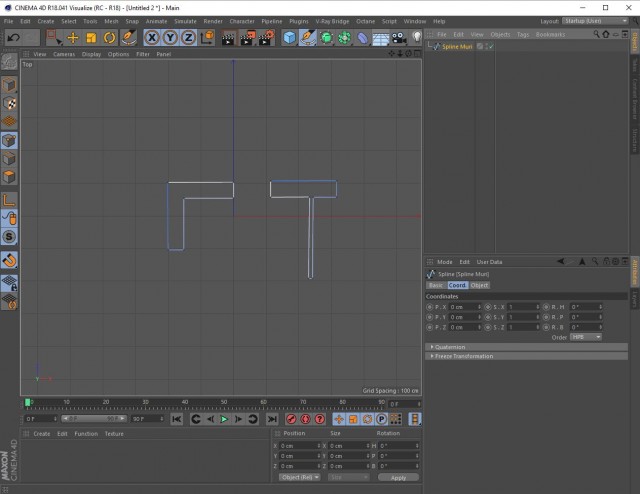This screenshot has height=494, width=640.
Task: Select the Coord. tab
Action: coord(457,285)
